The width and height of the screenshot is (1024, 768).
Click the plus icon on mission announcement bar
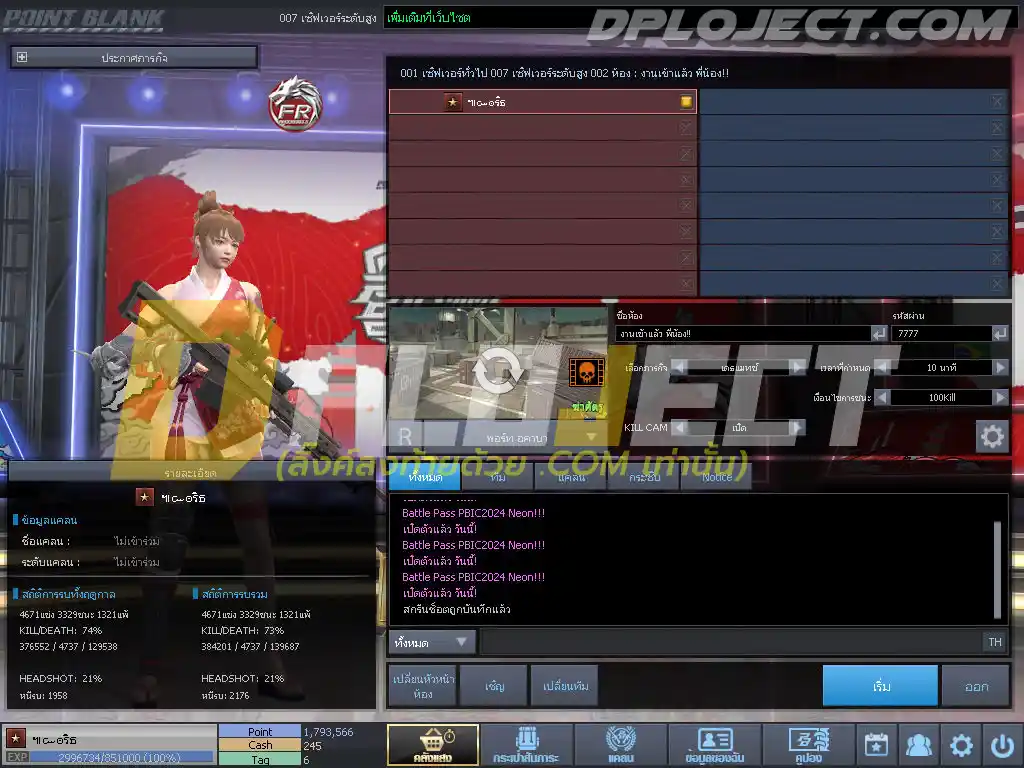(22, 57)
